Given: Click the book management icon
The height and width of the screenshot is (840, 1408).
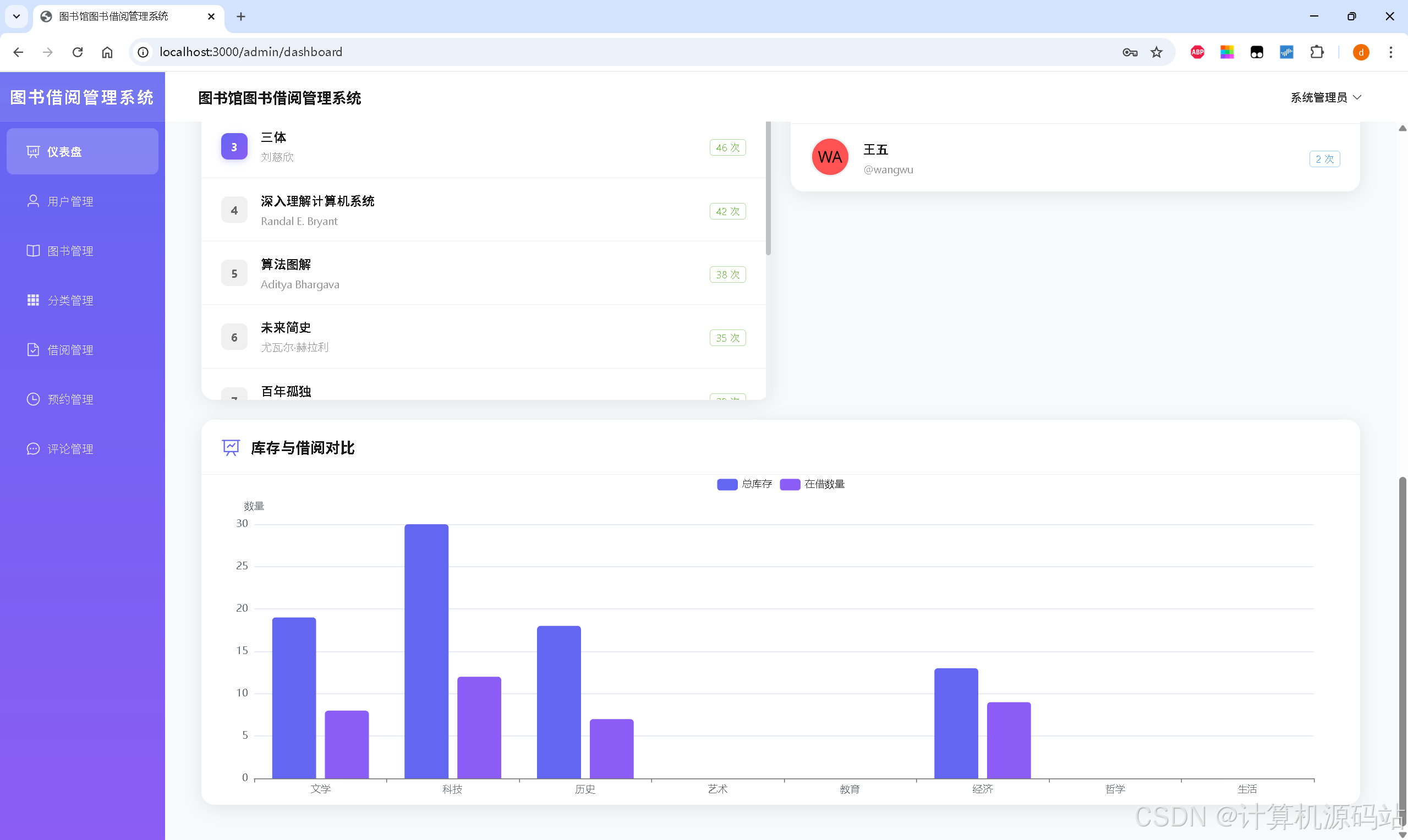Looking at the screenshot, I should click(33, 251).
